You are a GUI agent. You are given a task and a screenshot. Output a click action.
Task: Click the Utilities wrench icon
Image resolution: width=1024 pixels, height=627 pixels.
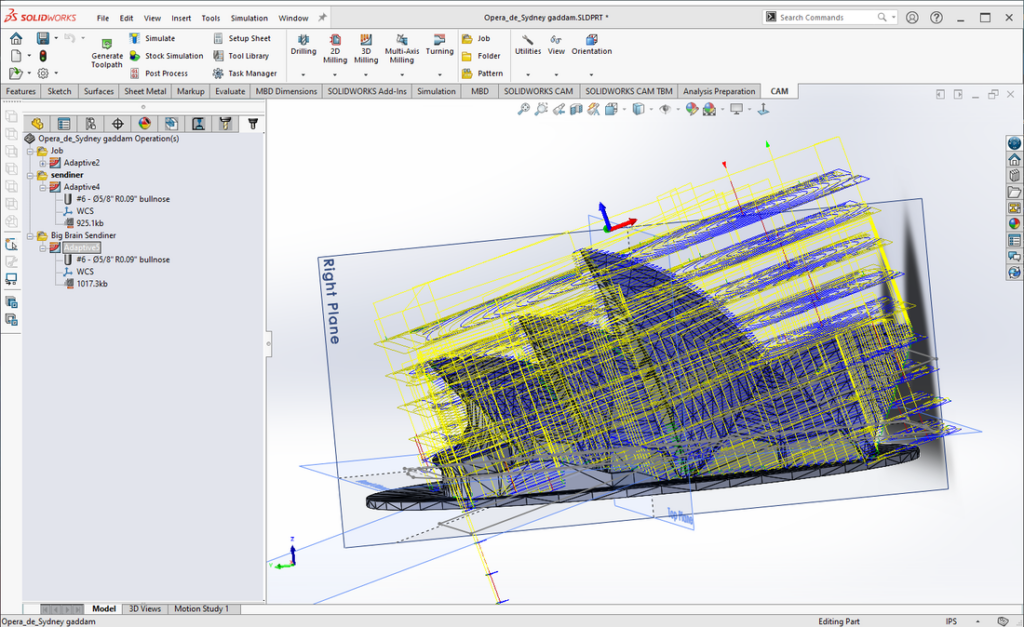click(528, 39)
